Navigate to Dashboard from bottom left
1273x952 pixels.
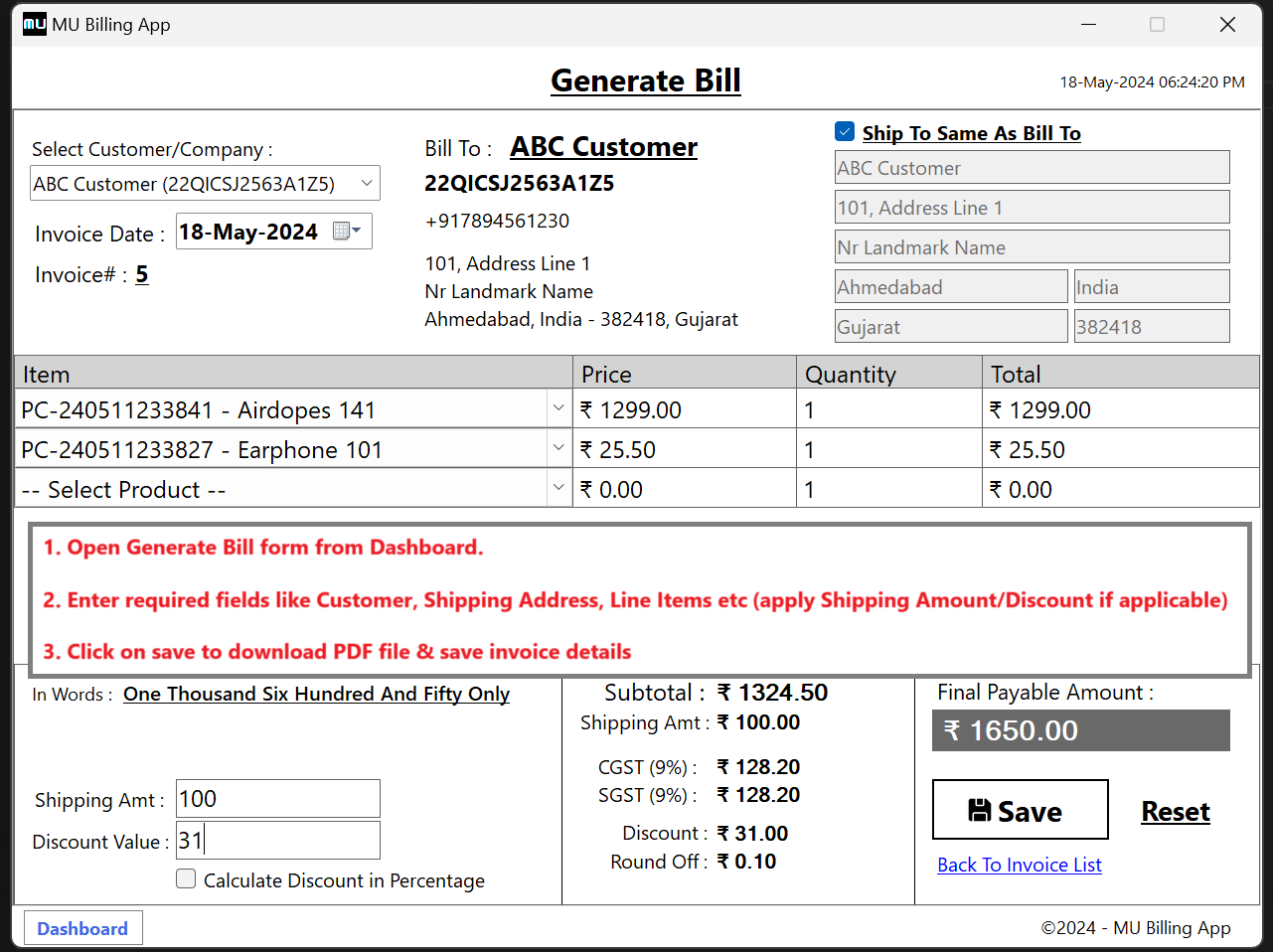82,927
